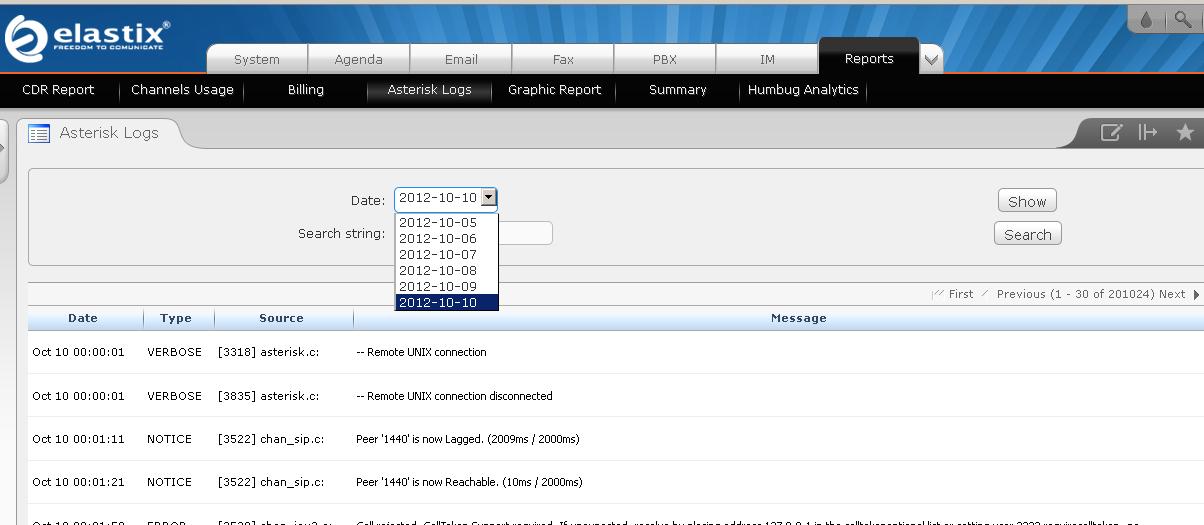Click the Next page arrow icon

(x=1197, y=295)
